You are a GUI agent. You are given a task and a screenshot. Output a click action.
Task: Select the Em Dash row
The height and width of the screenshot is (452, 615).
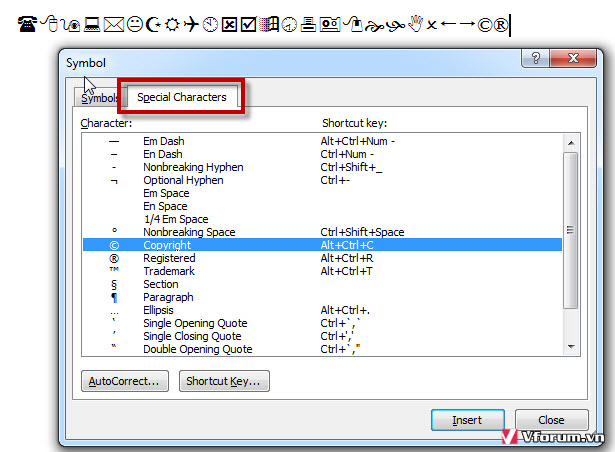322,141
